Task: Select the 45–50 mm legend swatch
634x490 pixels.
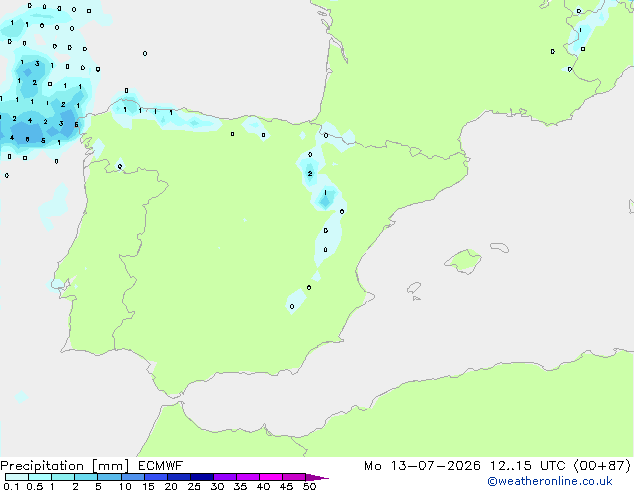Action: click(x=294, y=477)
